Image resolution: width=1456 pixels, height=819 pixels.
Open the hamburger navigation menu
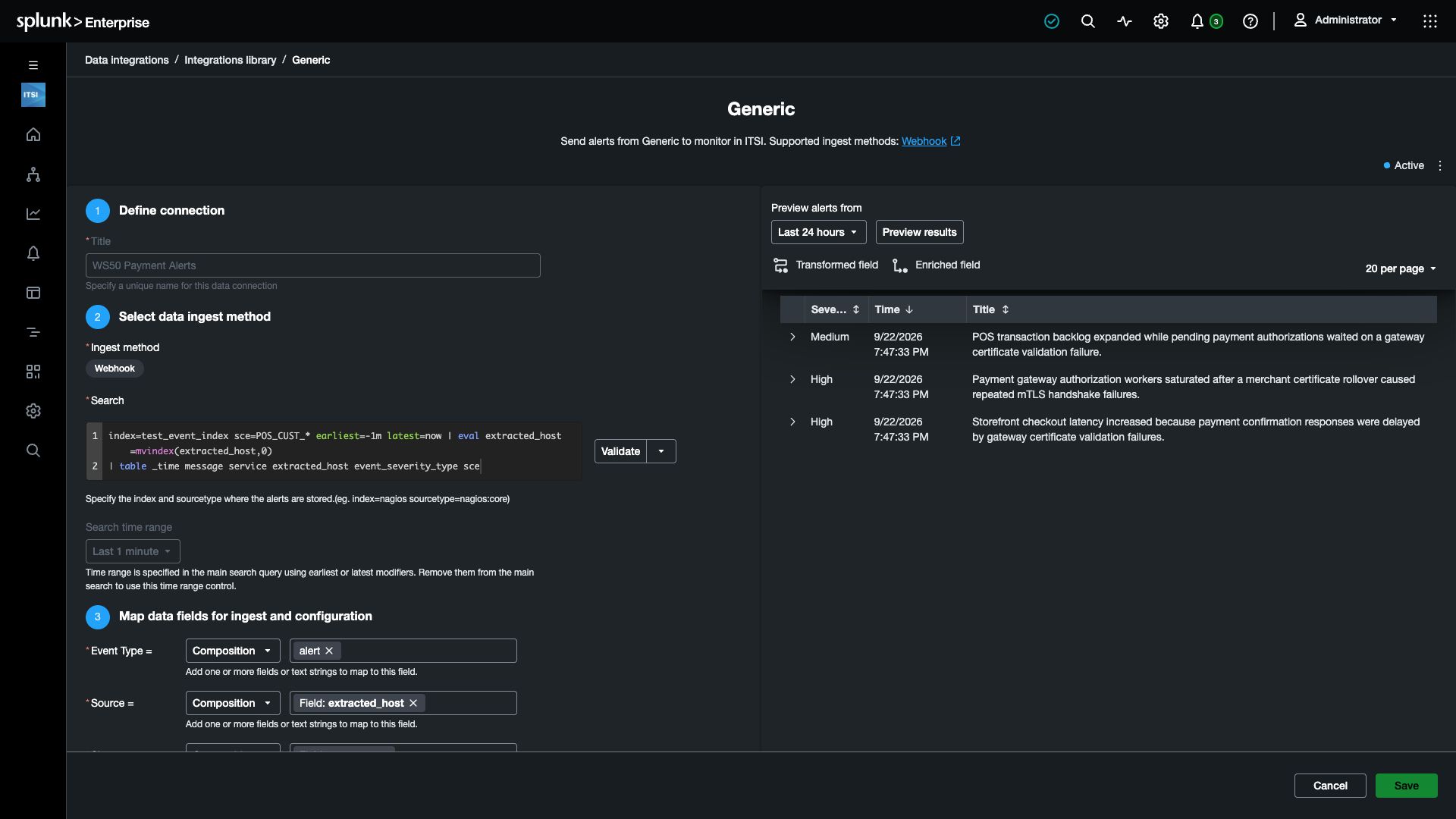click(33, 65)
